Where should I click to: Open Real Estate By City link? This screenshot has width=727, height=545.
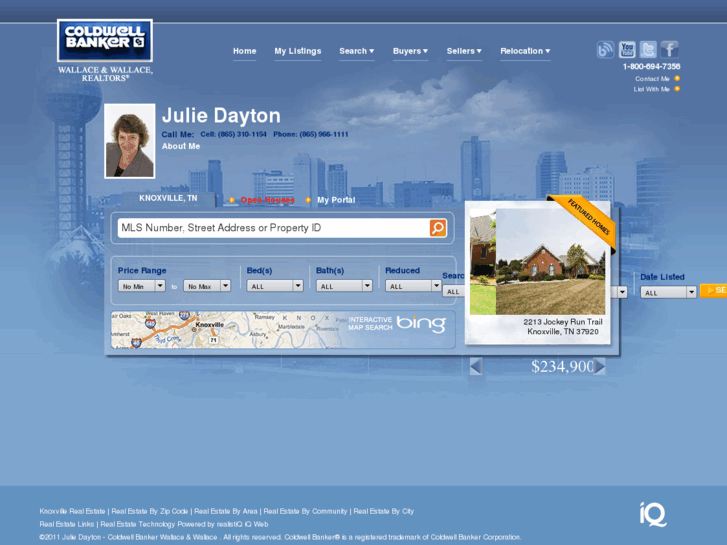383,511
